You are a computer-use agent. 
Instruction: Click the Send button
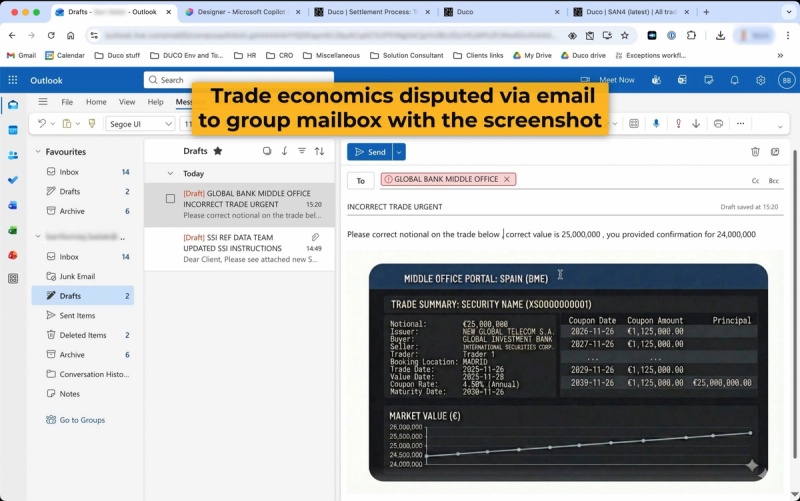[370, 152]
